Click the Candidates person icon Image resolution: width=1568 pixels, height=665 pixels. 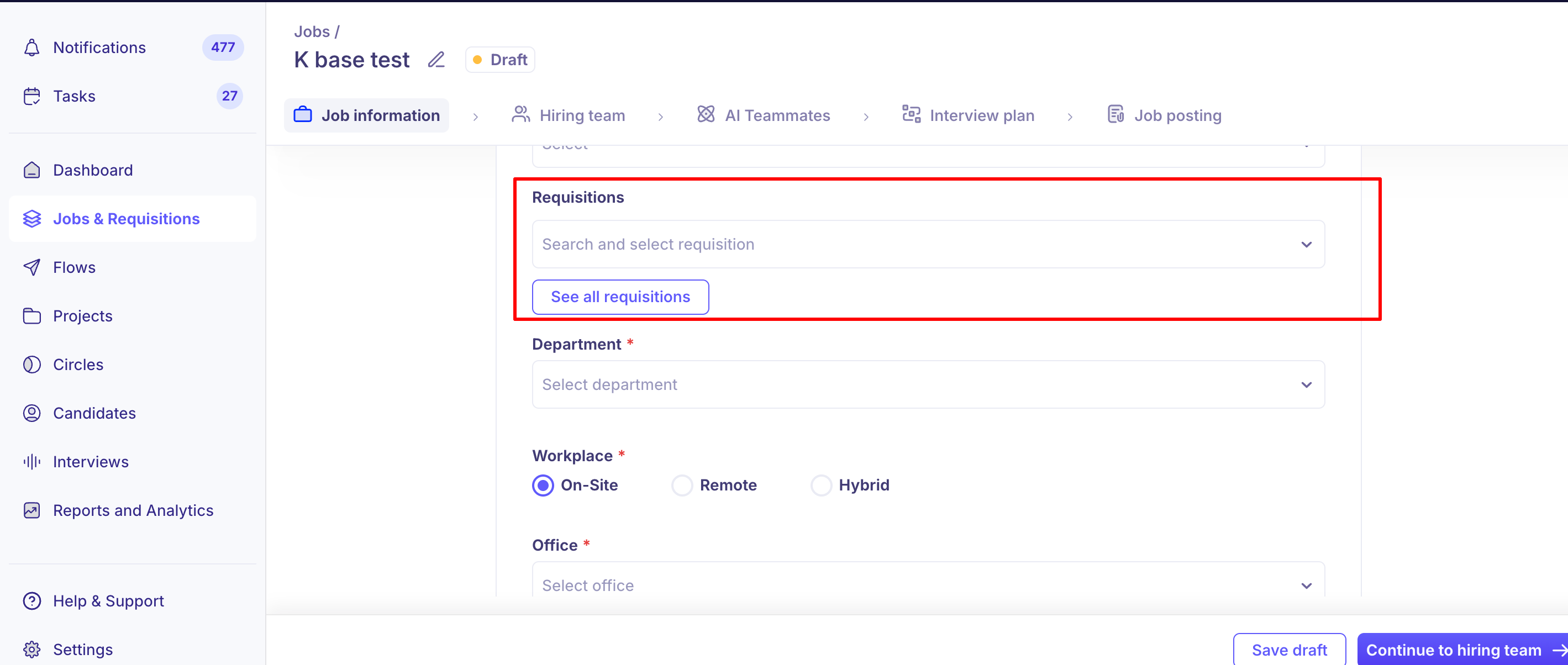click(x=31, y=414)
